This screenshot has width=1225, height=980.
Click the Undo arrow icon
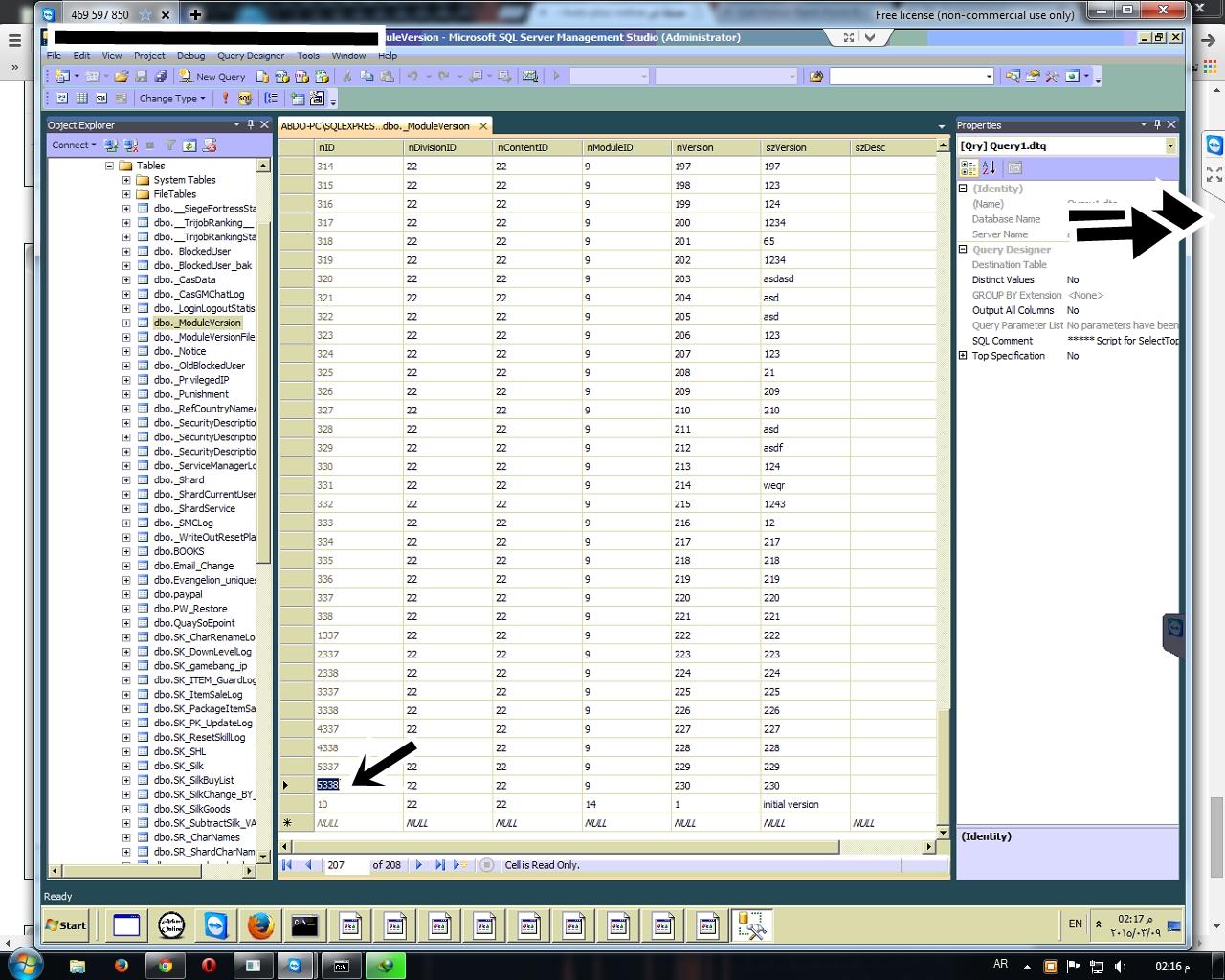pyautogui.click(x=412, y=77)
